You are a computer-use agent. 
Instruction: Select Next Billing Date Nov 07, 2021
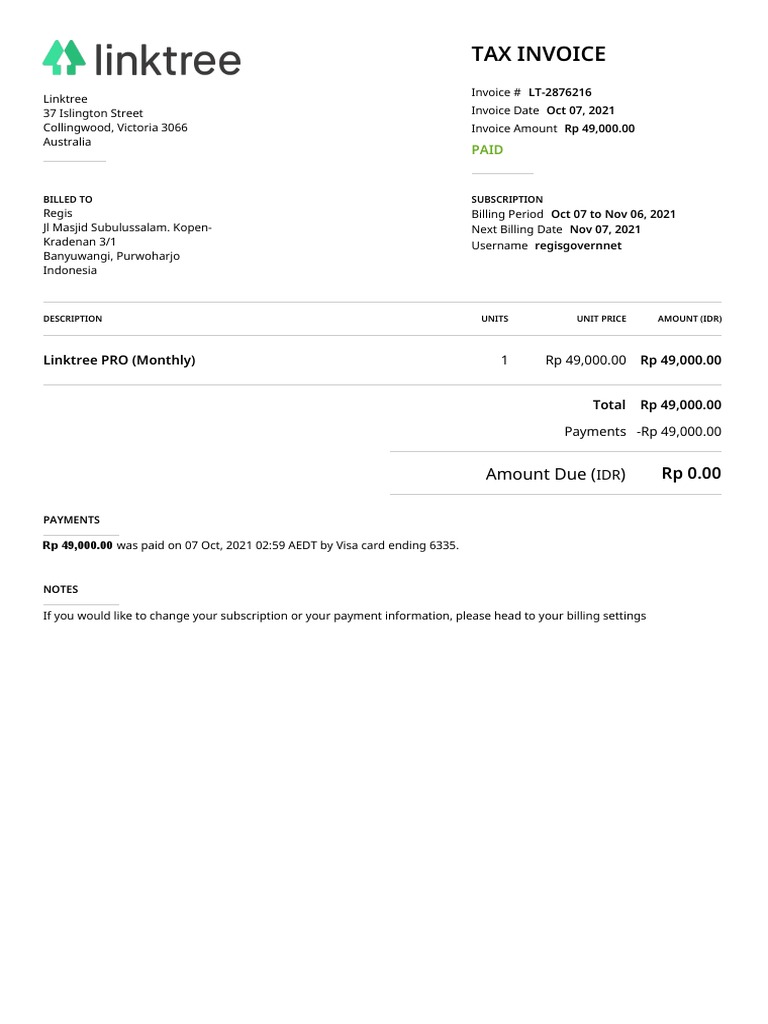[x=605, y=229]
